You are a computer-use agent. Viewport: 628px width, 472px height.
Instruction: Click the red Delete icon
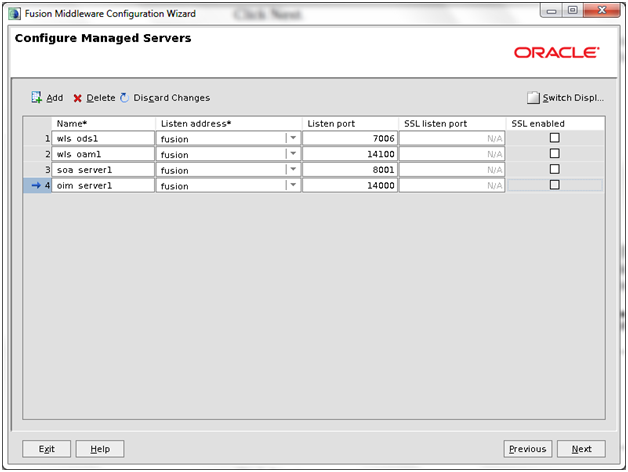point(78,98)
